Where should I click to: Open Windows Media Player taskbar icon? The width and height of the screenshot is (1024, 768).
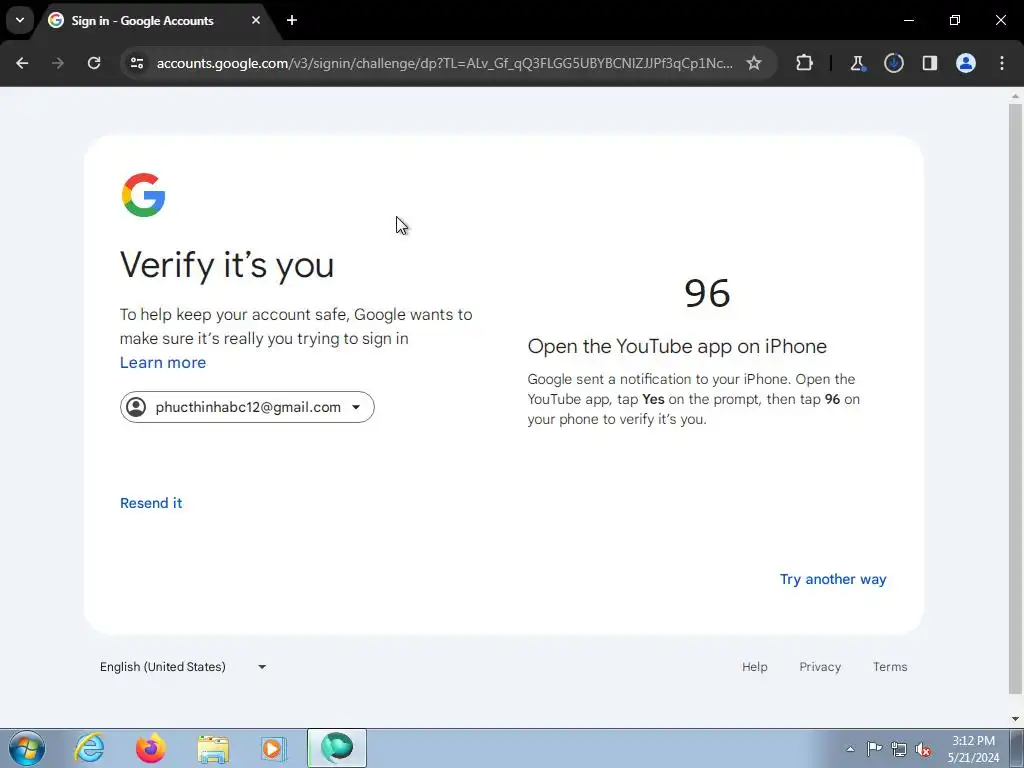point(273,748)
